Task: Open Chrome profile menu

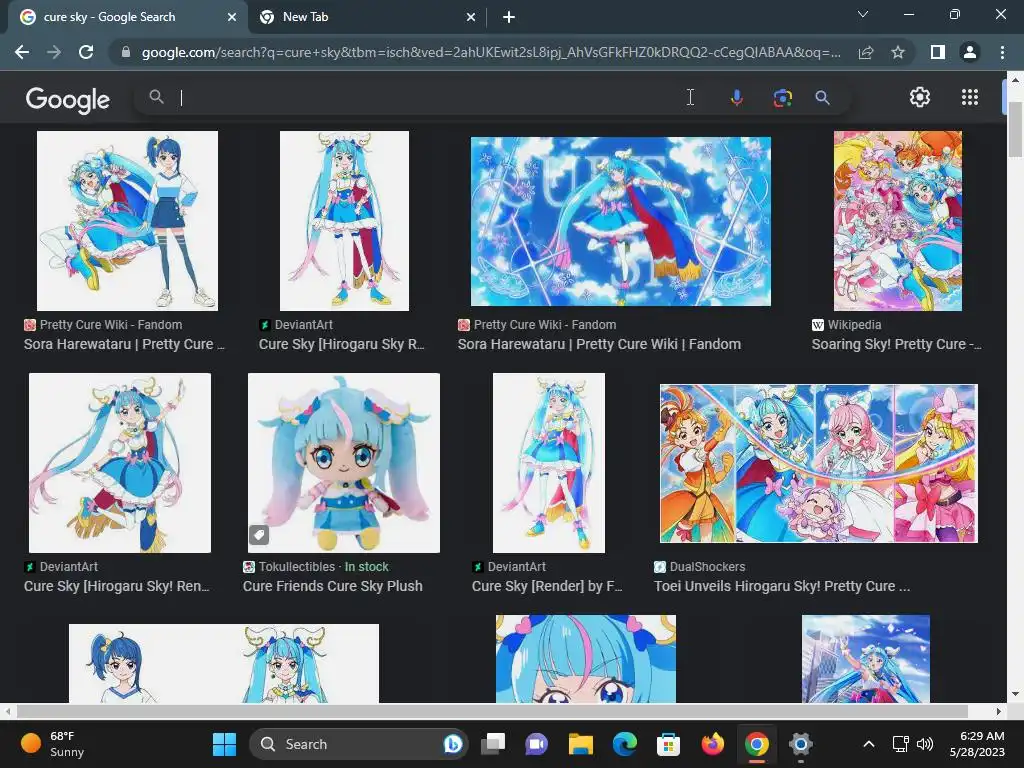Action: pos(970,52)
